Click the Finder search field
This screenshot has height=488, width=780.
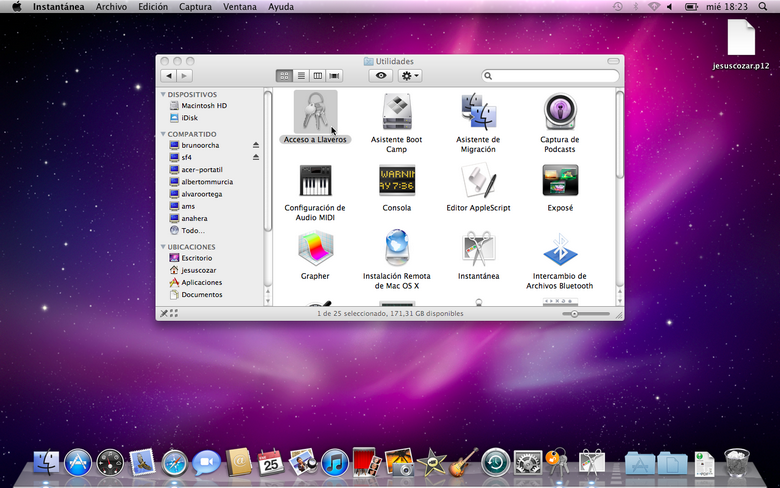point(550,76)
